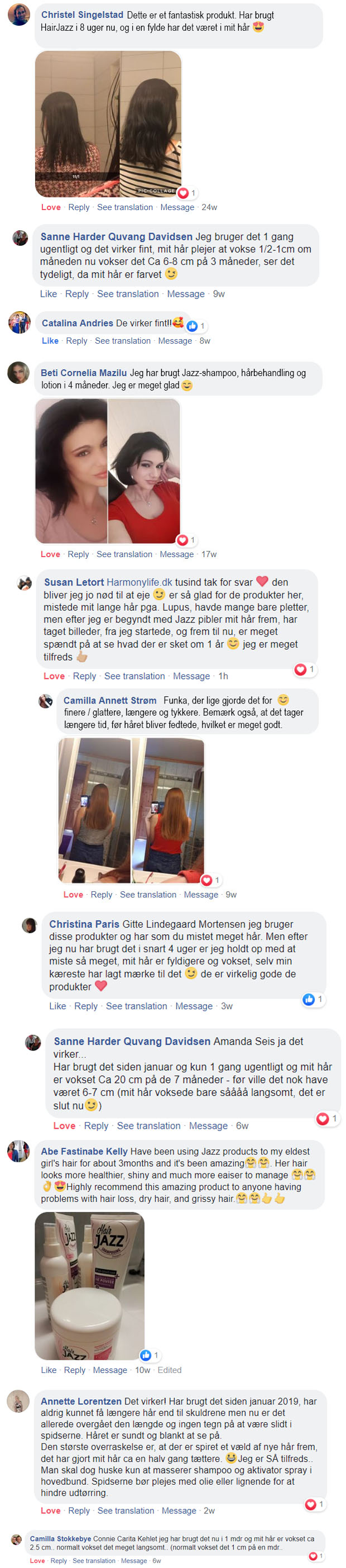See translation of Susan Letort's comment
The height and width of the screenshot is (1568, 346).
pos(134,676)
